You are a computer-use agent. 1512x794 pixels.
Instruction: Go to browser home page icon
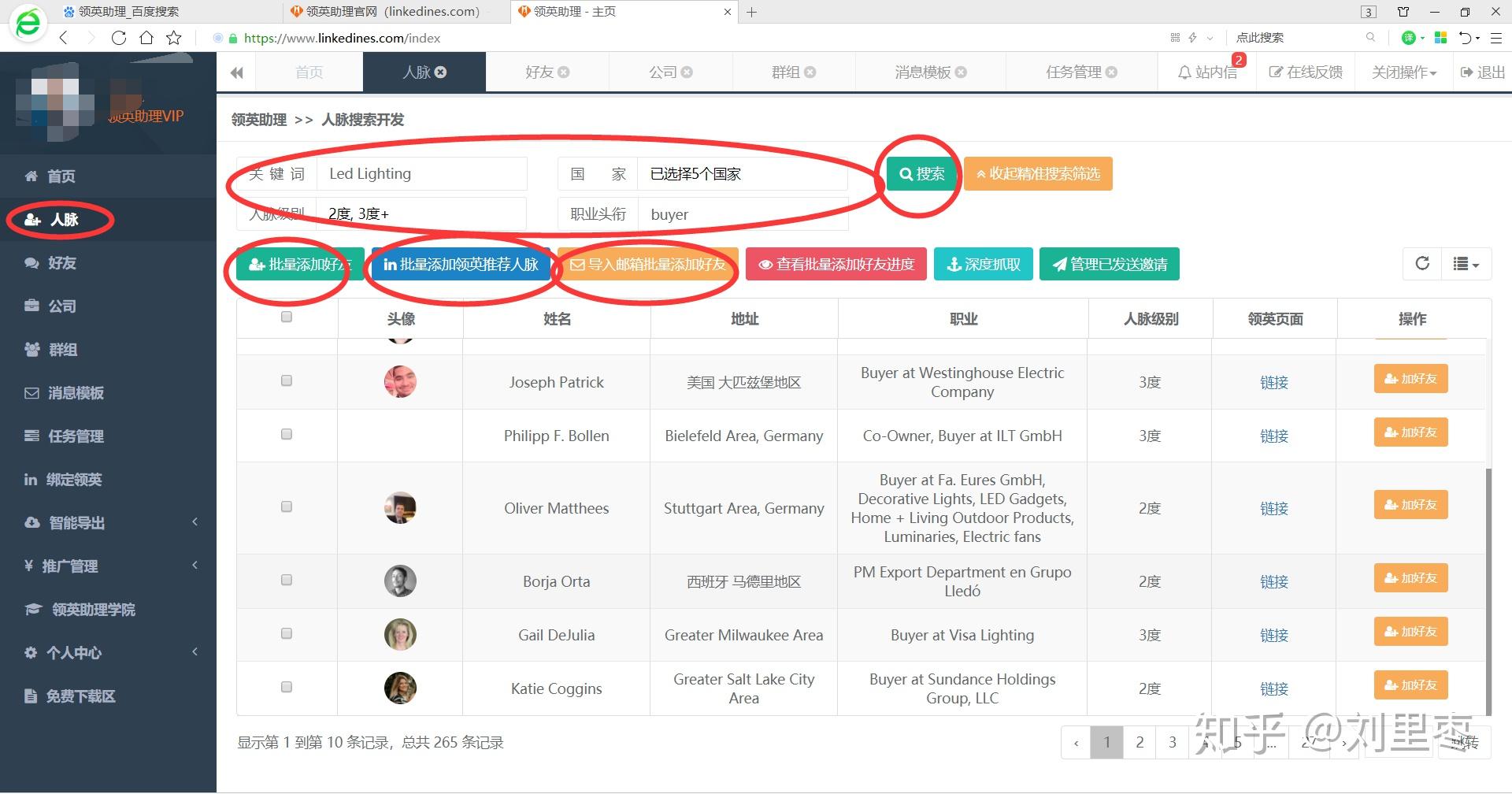tap(146, 38)
